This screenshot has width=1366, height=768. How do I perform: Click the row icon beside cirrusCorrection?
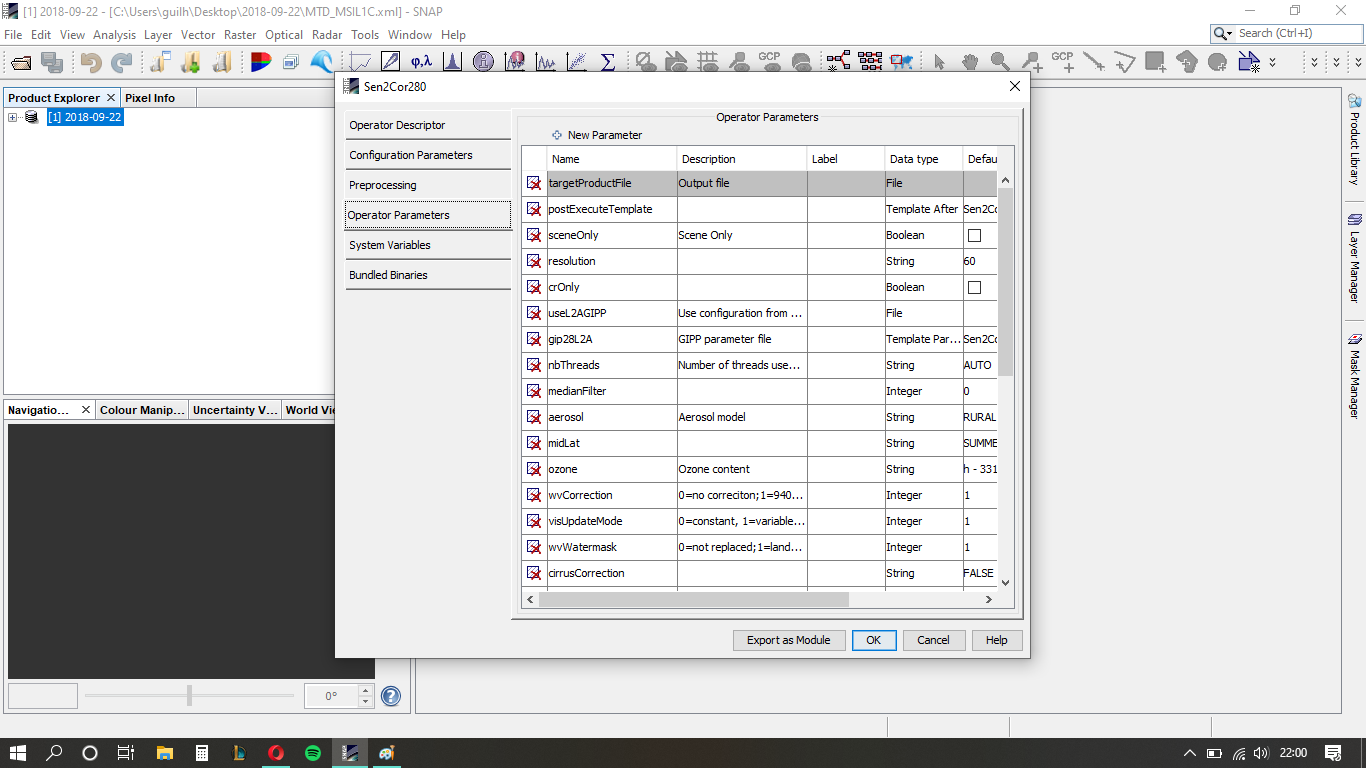[534, 573]
